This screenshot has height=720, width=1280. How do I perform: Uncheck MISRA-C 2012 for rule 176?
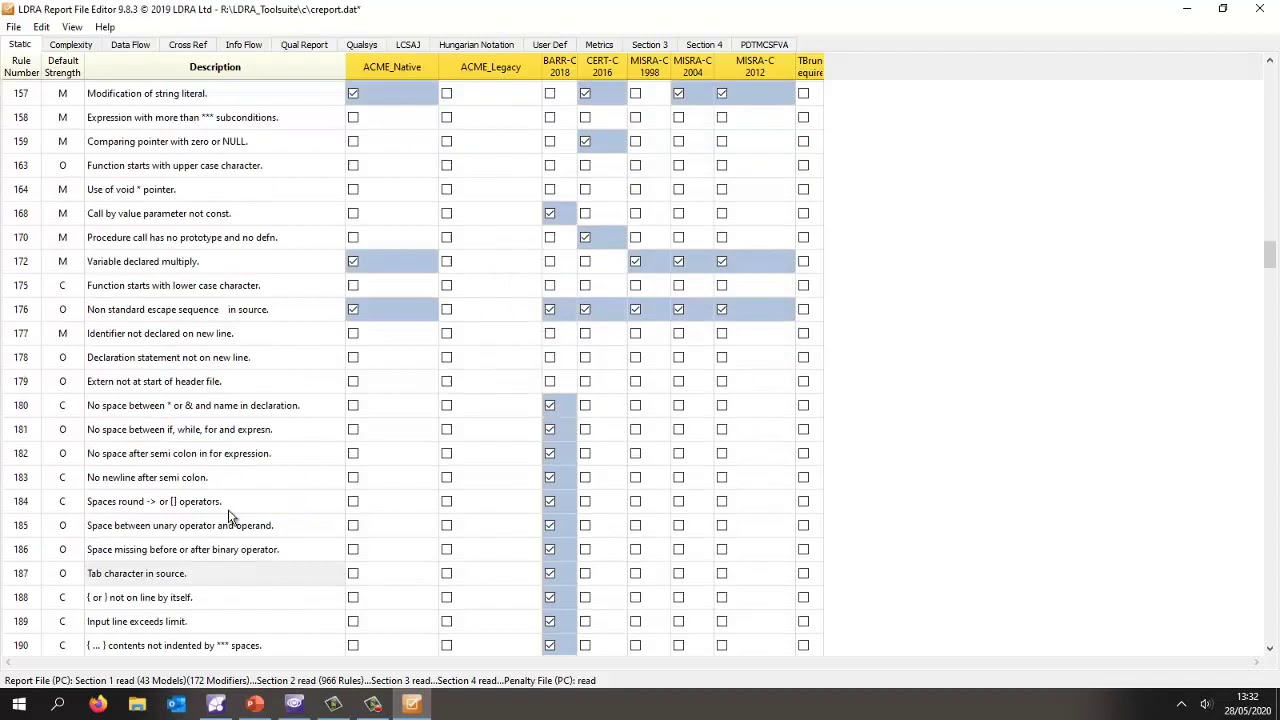click(x=722, y=309)
